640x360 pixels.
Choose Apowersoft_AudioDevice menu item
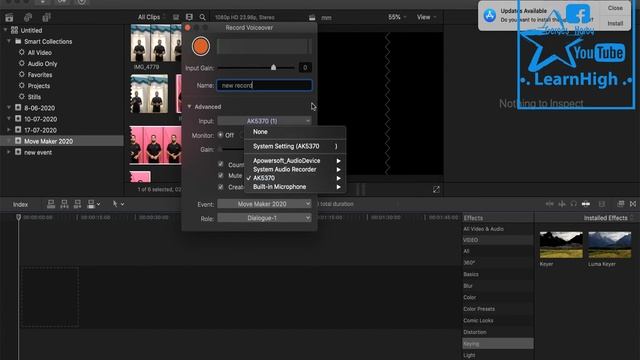pos(295,160)
